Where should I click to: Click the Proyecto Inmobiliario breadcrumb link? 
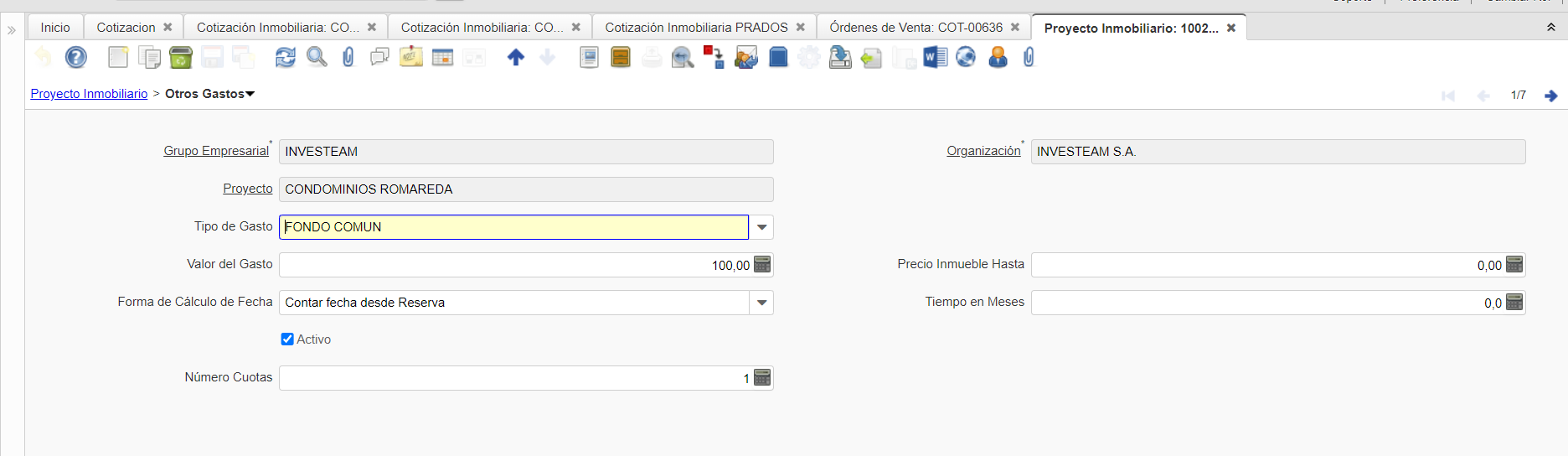pyautogui.click(x=89, y=94)
